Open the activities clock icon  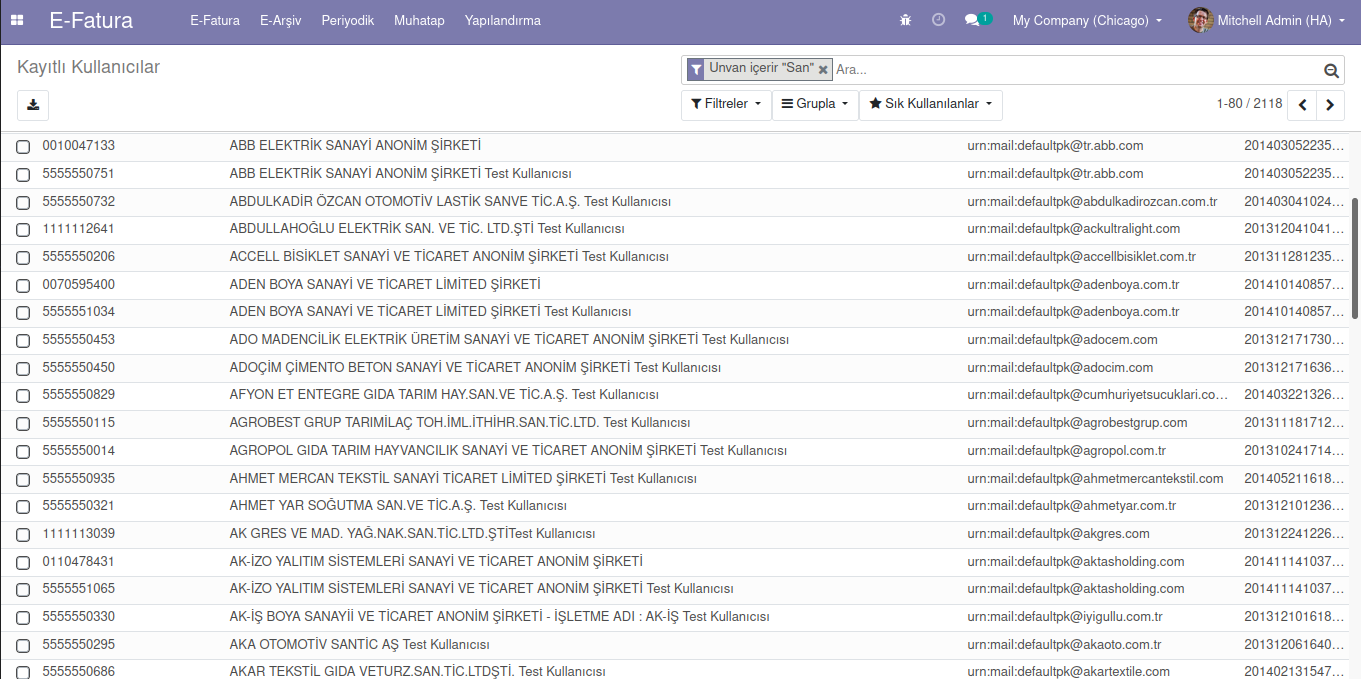pos(938,20)
